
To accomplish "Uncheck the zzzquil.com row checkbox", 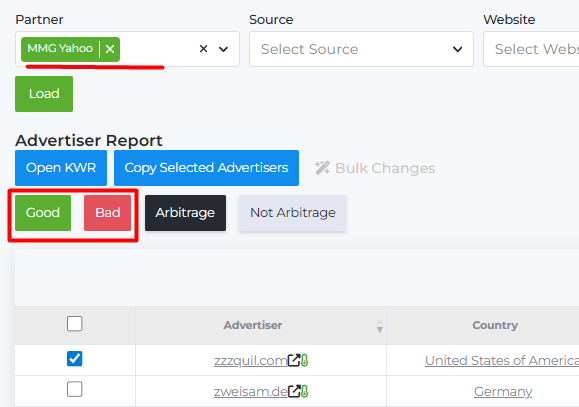I will [x=75, y=359].
